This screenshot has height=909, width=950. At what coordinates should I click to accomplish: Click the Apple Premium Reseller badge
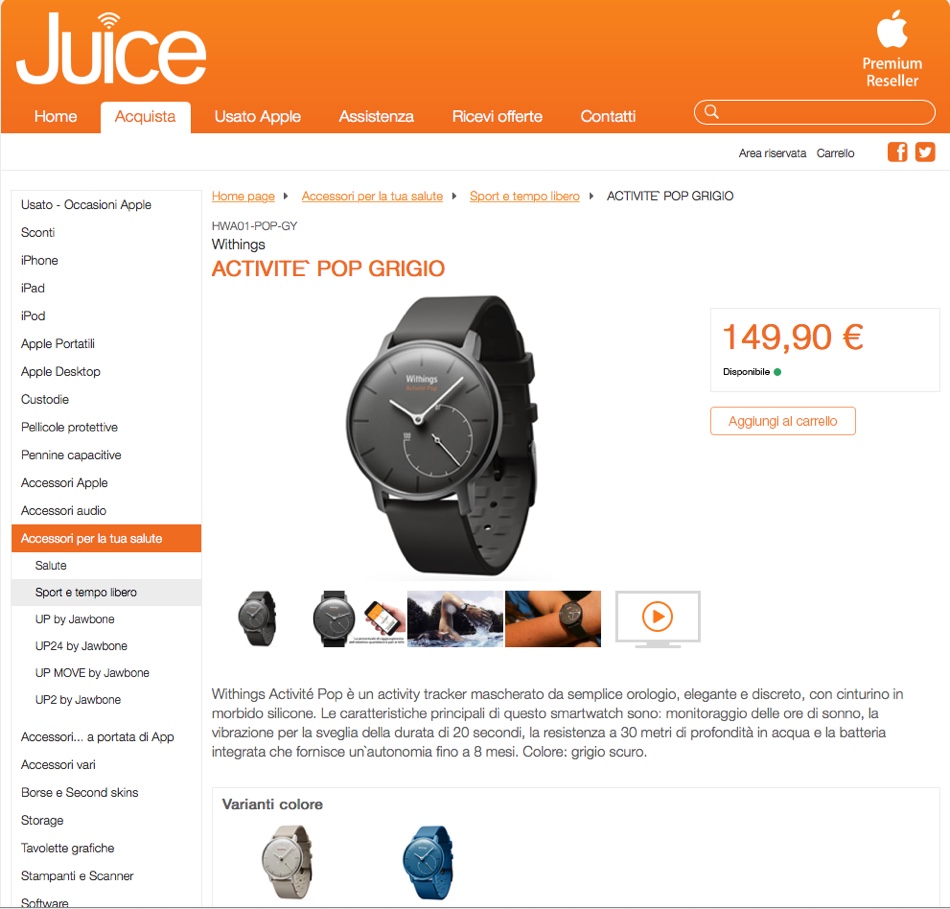(892, 50)
